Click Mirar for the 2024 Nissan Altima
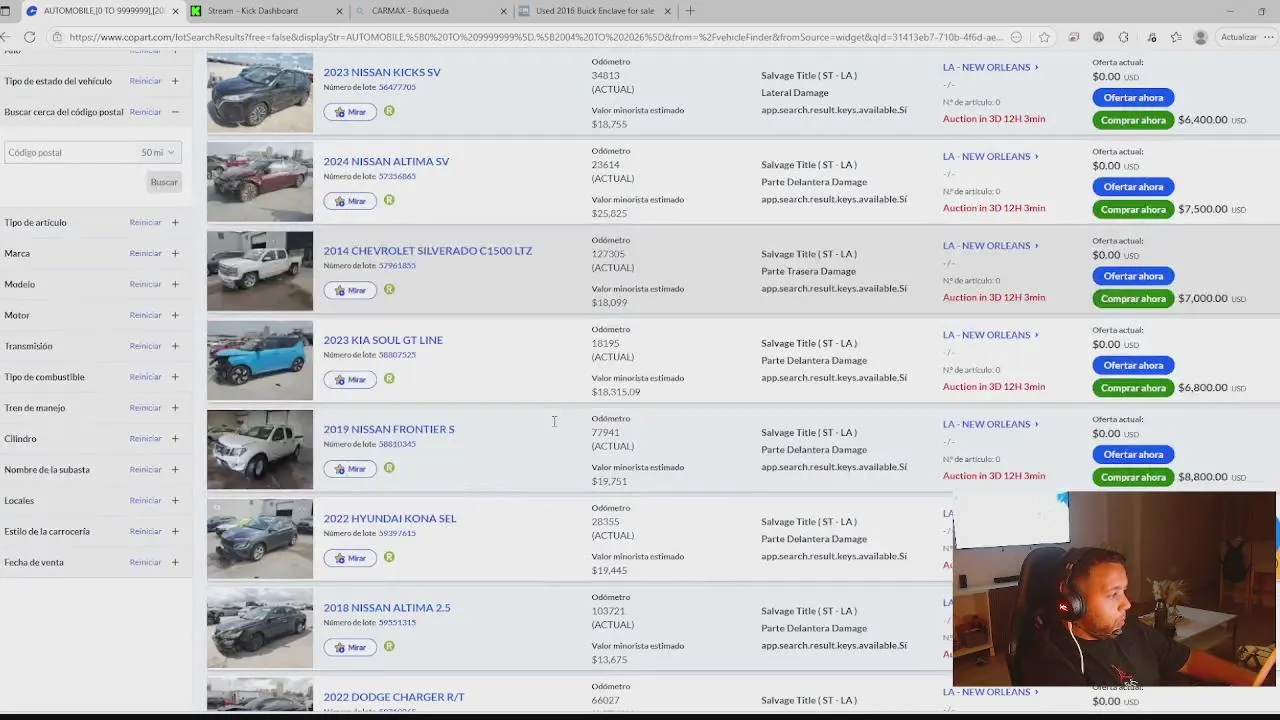 tap(350, 201)
